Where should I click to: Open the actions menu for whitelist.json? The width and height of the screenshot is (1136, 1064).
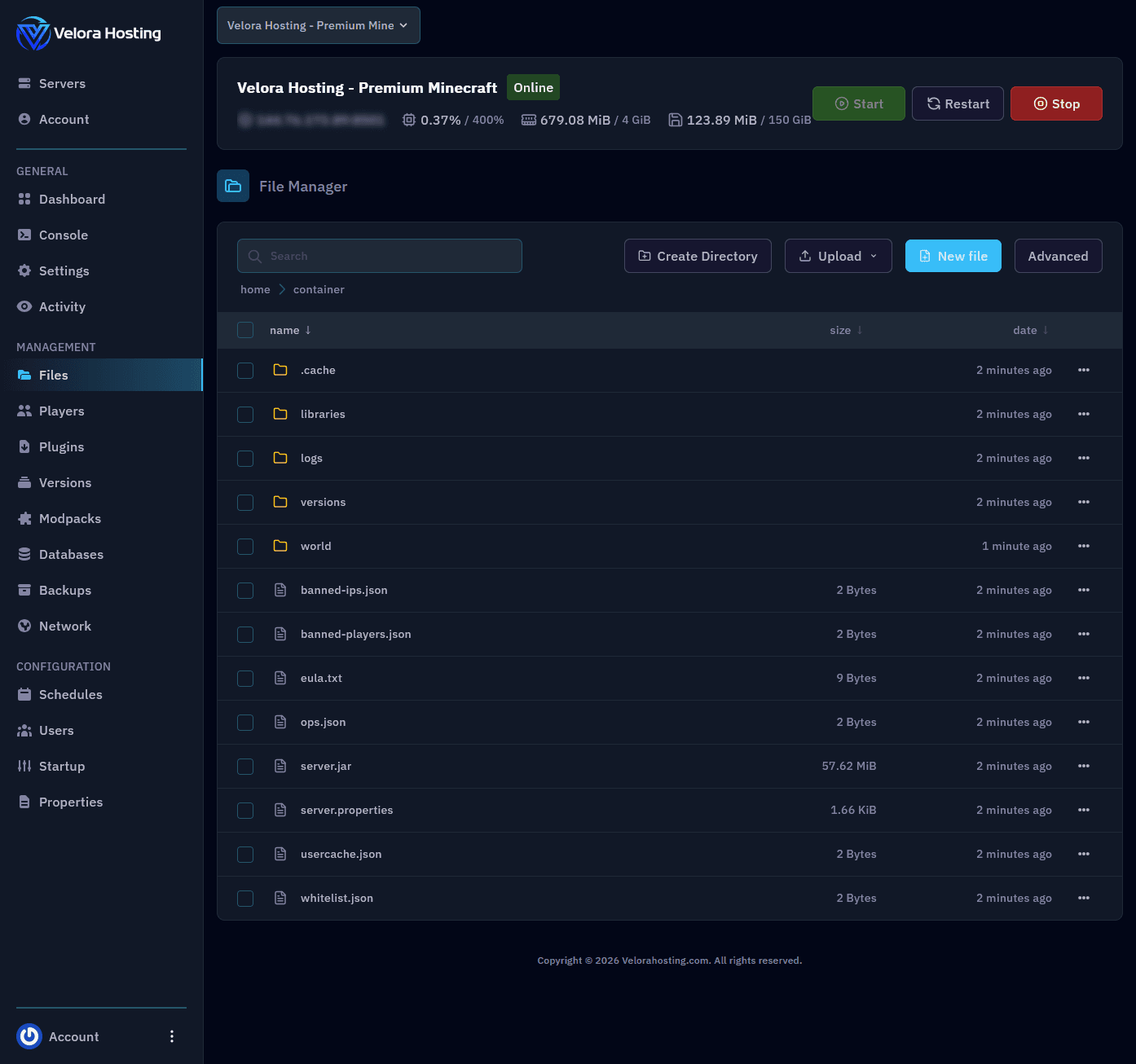[x=1084, y=898]
